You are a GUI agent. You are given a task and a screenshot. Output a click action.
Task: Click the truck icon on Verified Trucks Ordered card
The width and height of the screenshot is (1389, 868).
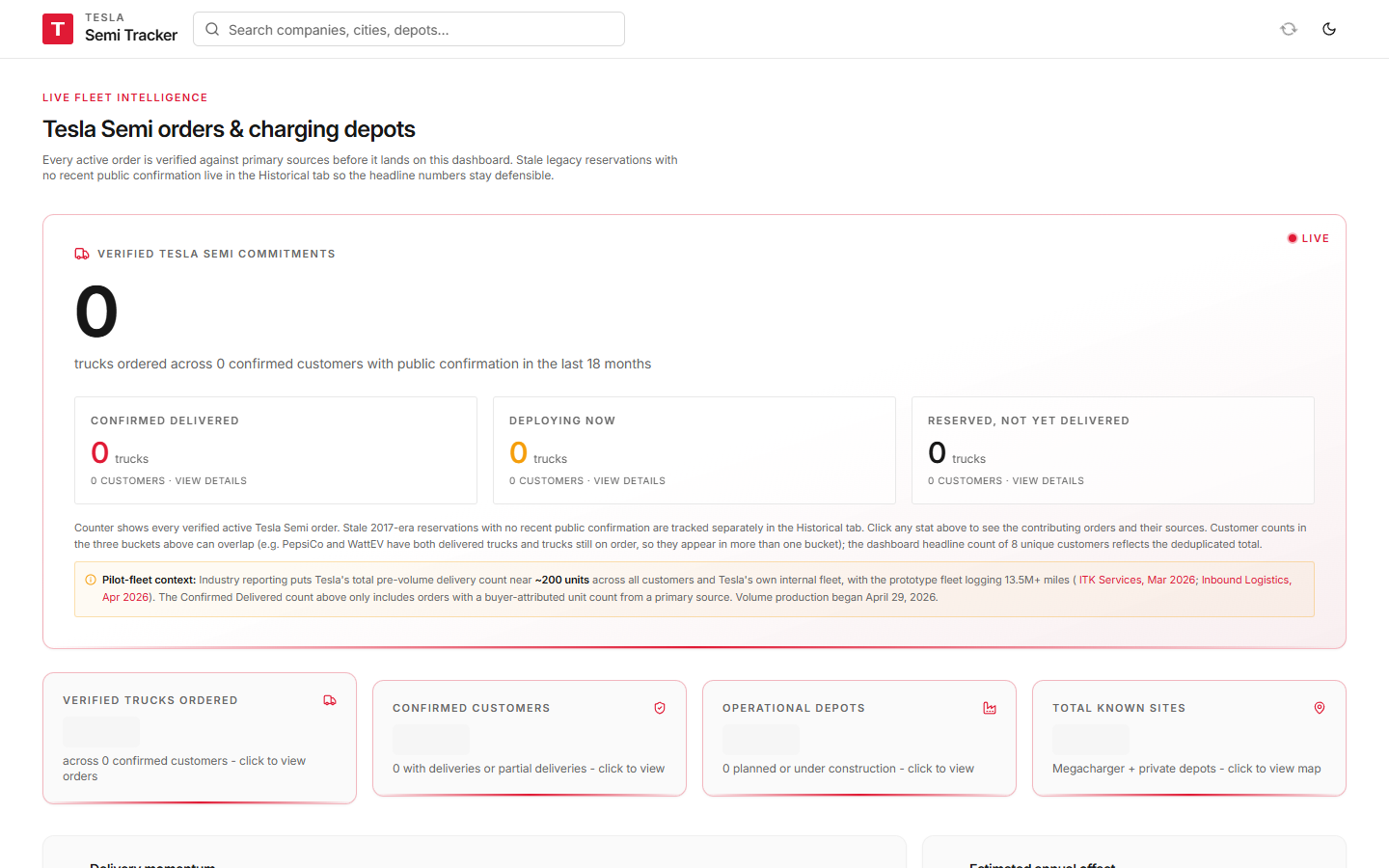pos(330,700)
